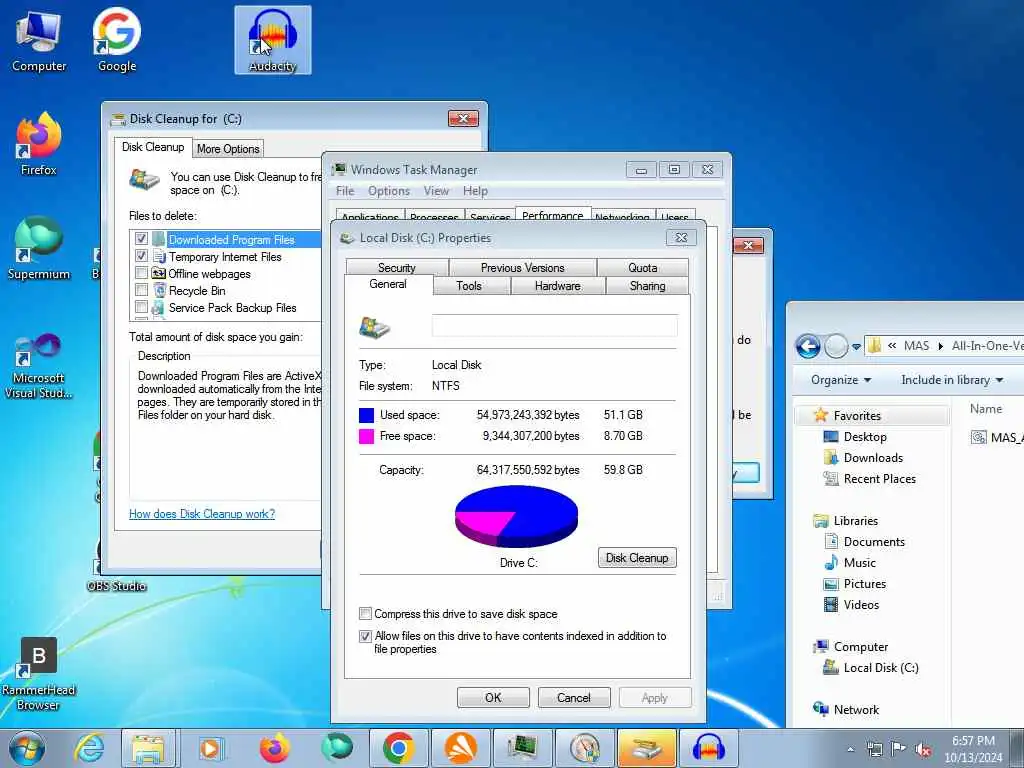Select the Firefox desktop shortcut
Viewport: 1024px width, 768px height.
tap(39, 144)
